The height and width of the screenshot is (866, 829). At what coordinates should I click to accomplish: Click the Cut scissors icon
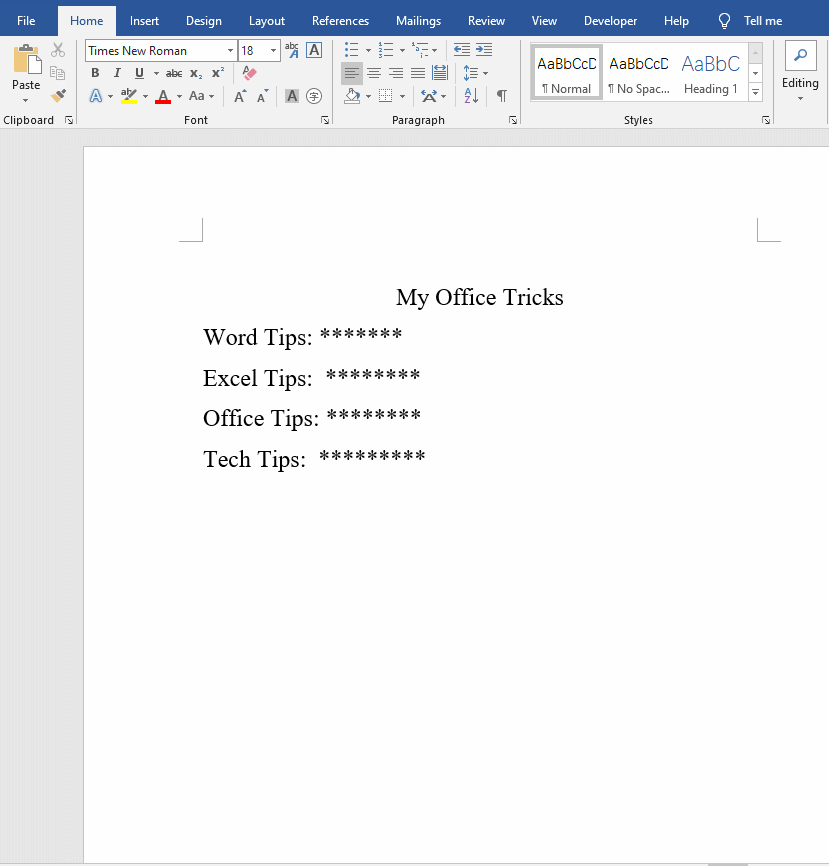[x=57, y=50]
